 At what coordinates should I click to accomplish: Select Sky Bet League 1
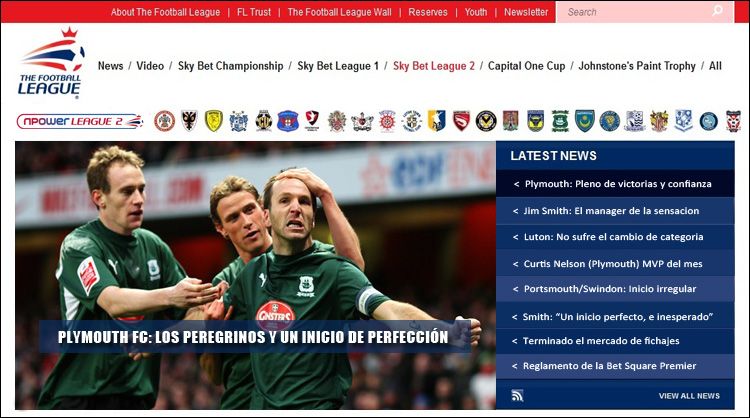pyautogui.click(x=338, y=66)
